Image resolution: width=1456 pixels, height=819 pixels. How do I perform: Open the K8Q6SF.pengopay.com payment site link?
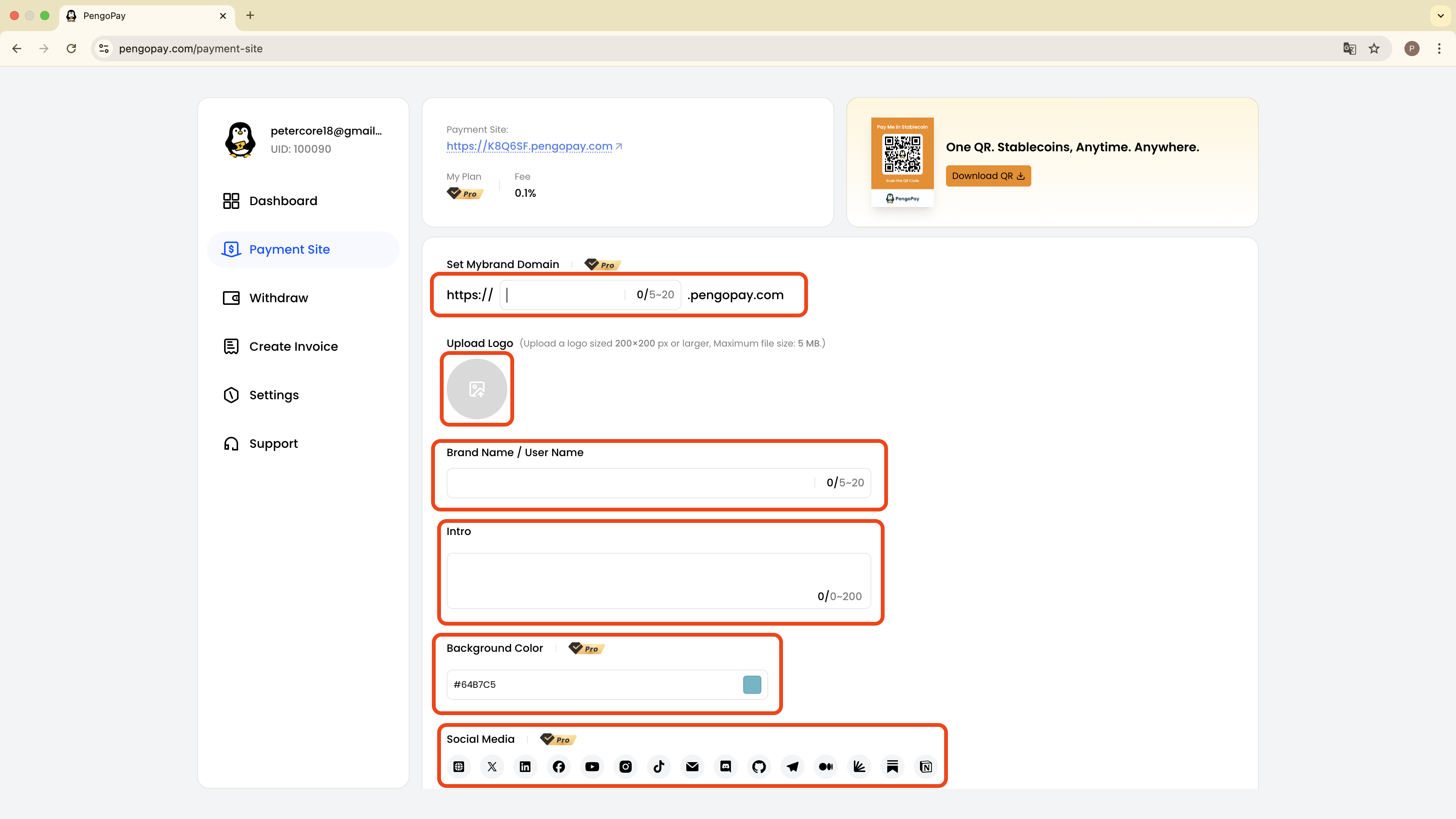coord(529,146)
